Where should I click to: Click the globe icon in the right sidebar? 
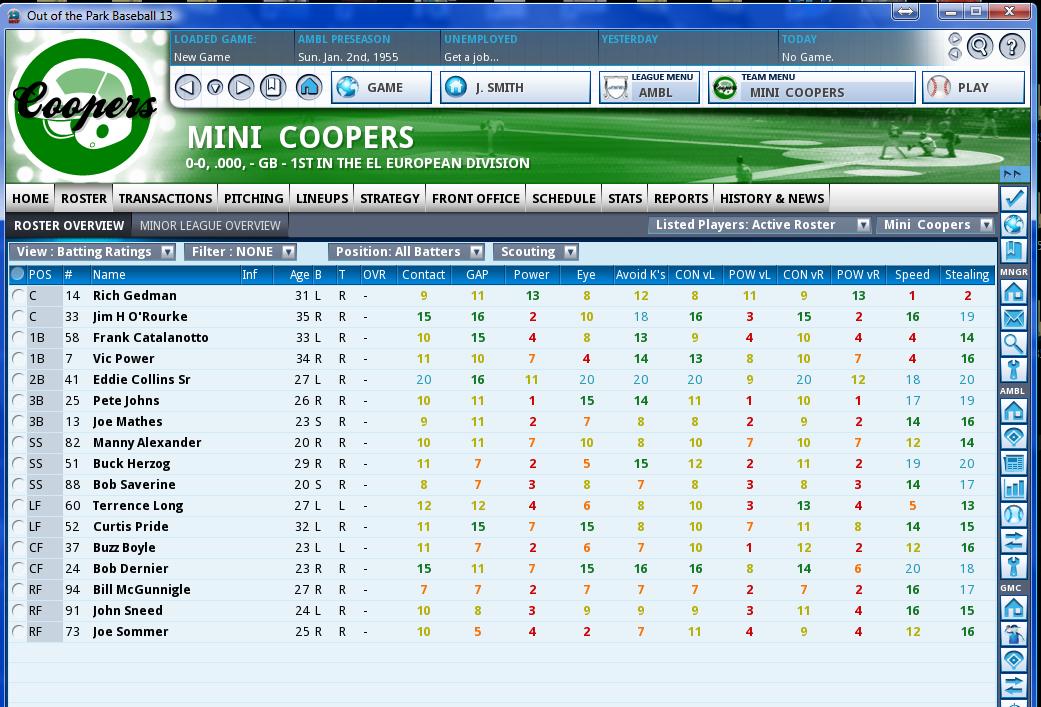pyautogui.click(x=1013, y=224)
